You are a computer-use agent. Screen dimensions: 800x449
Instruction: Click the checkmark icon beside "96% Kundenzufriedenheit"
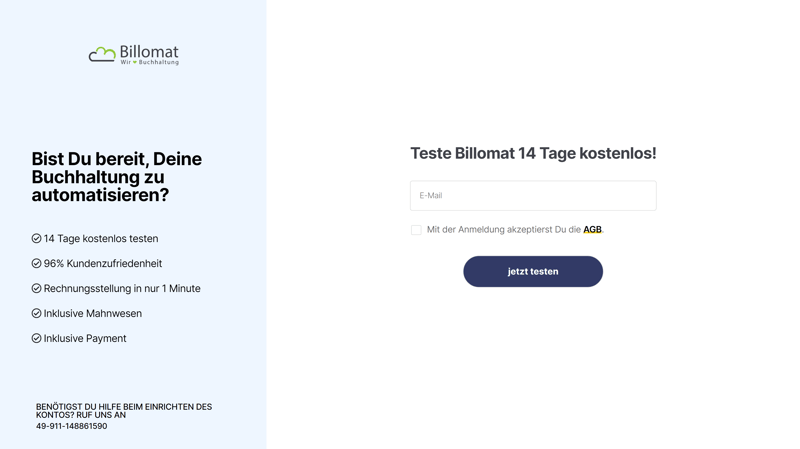point(36,263)
